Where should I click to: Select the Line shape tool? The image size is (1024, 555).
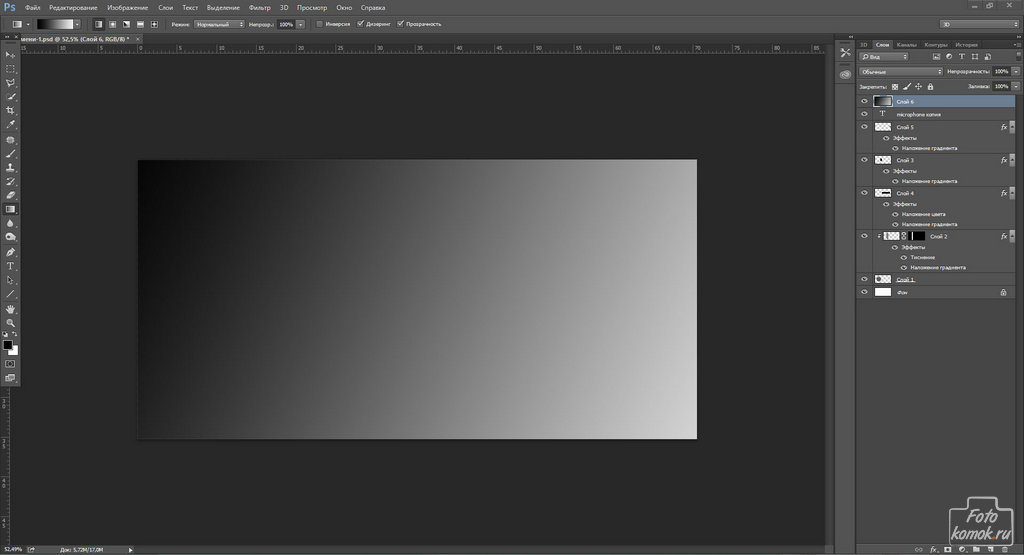10,294
